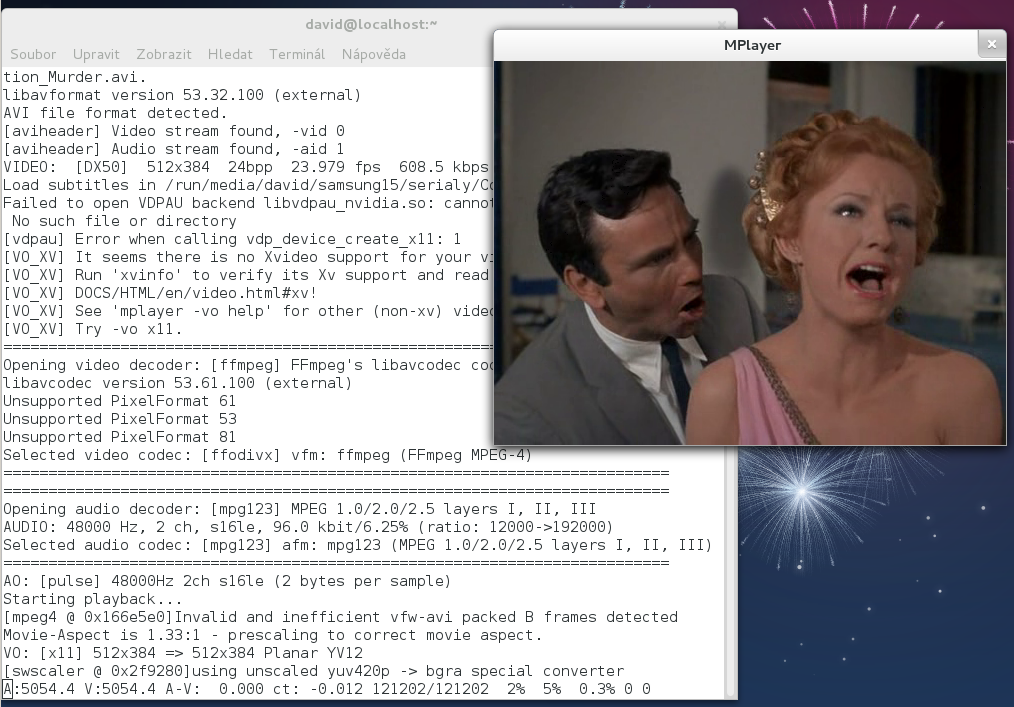Screen dimensions: 1014x707
Task: Click "[mpeg4 @ 0x166e5e0]Invalid and inefficient" line
Action: coord(340,618)
